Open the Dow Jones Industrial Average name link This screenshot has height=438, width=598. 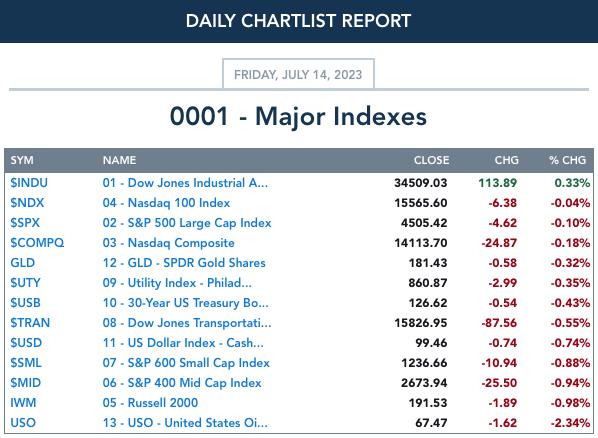coord(185,183)
